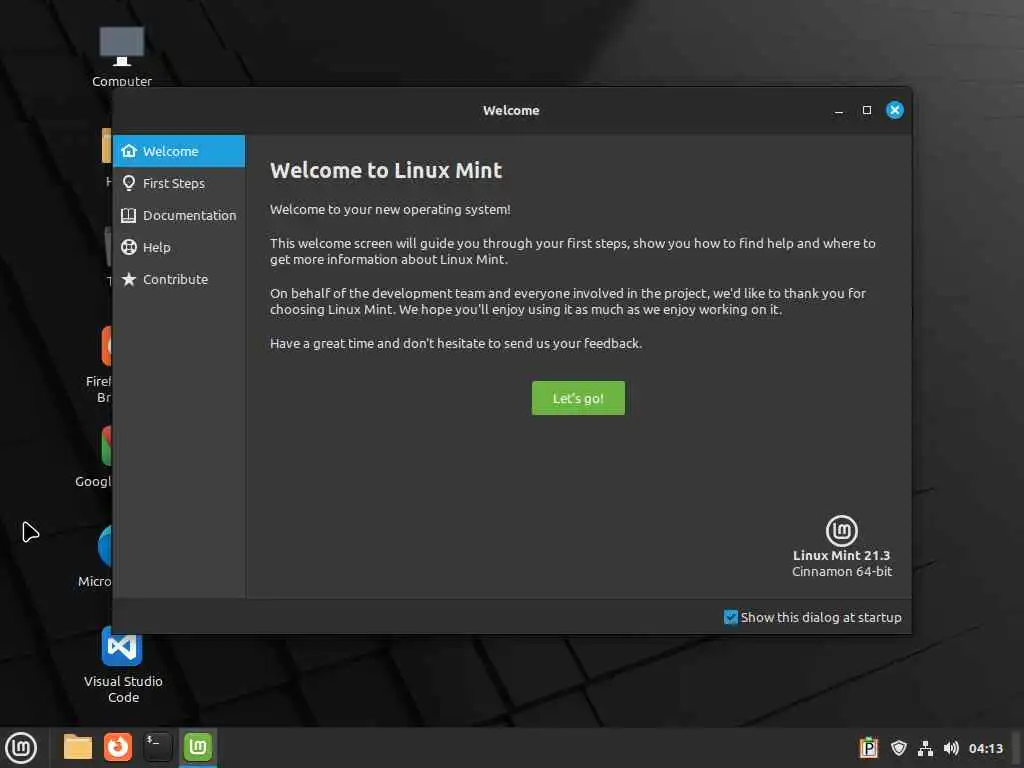The image size is (1024, 768).
Task: Click the lifebuoy icon beside Help
Action: pos(129,248)
